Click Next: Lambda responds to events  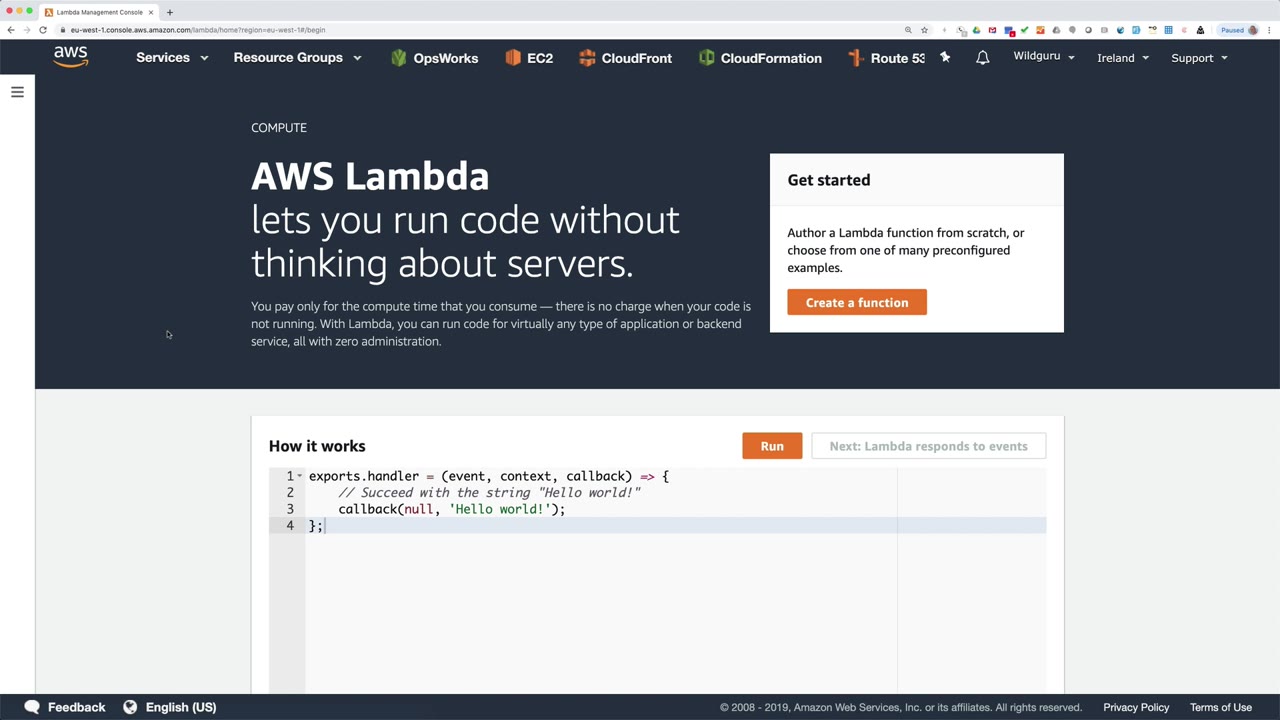point(928,446)
